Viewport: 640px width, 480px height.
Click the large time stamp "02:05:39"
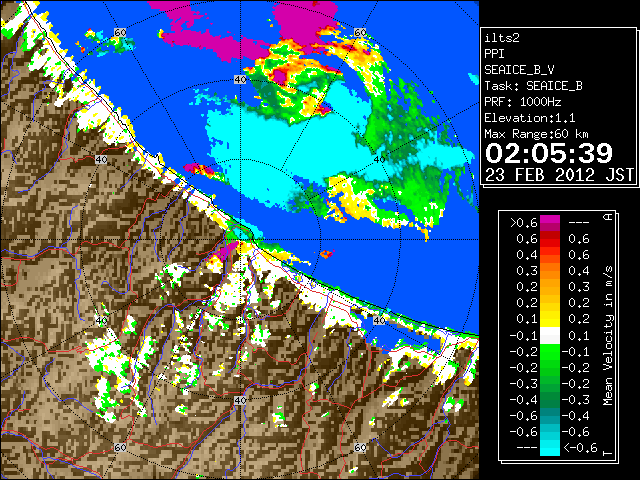pos(549,153)
